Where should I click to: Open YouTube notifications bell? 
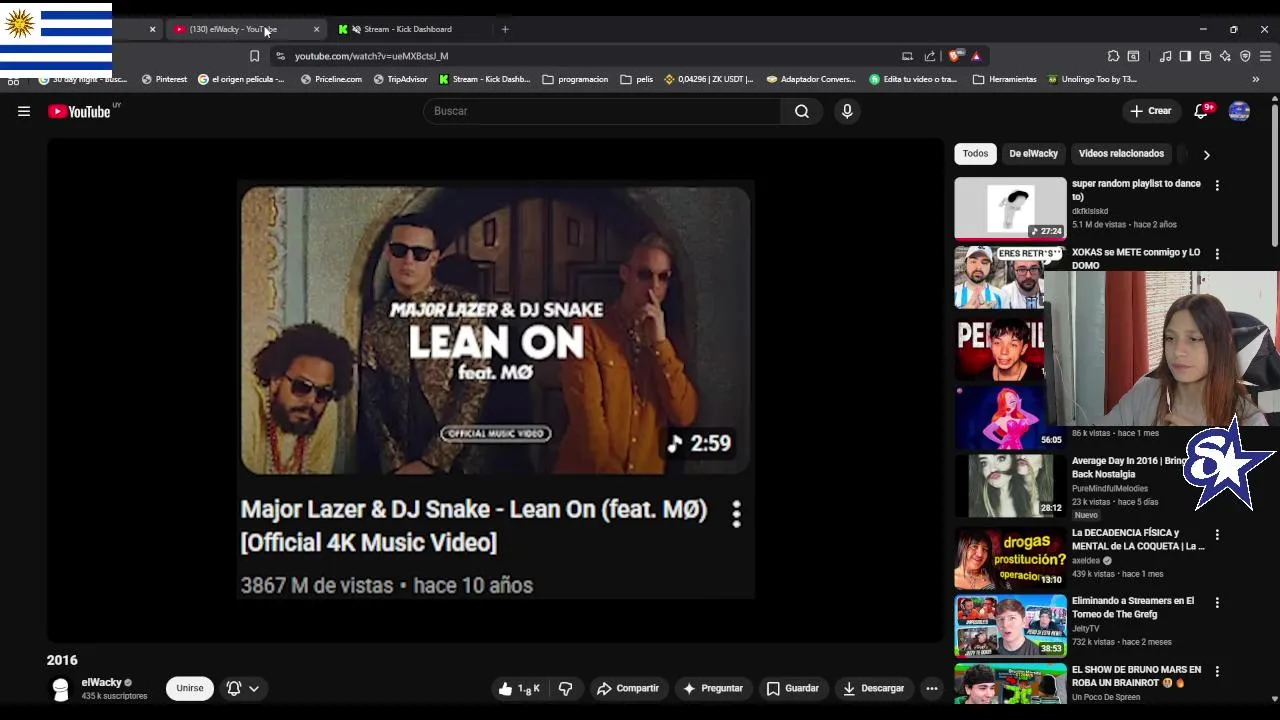pos(1202,111)
